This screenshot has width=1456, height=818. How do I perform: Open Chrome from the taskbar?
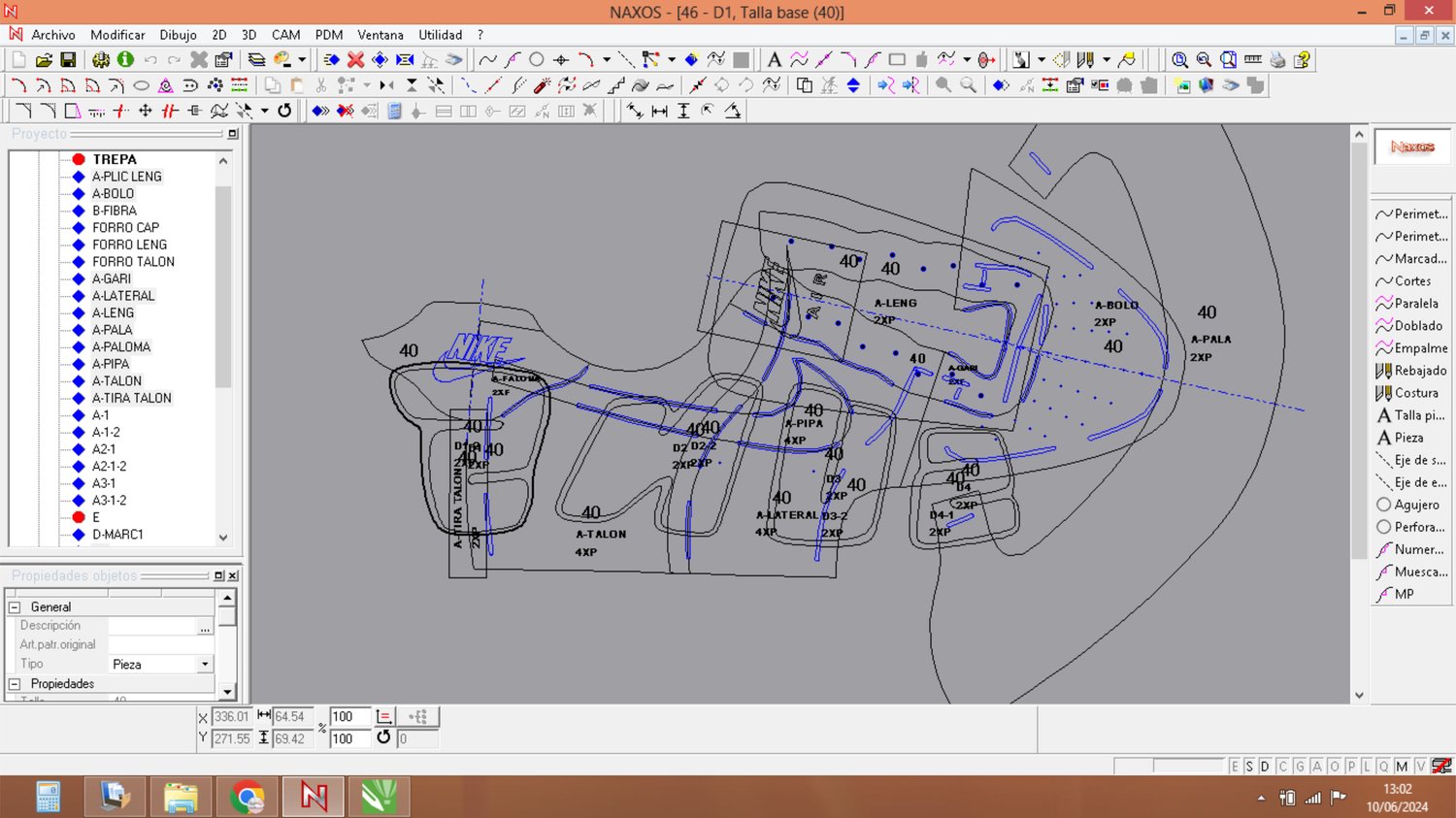(x=248, y=798)
